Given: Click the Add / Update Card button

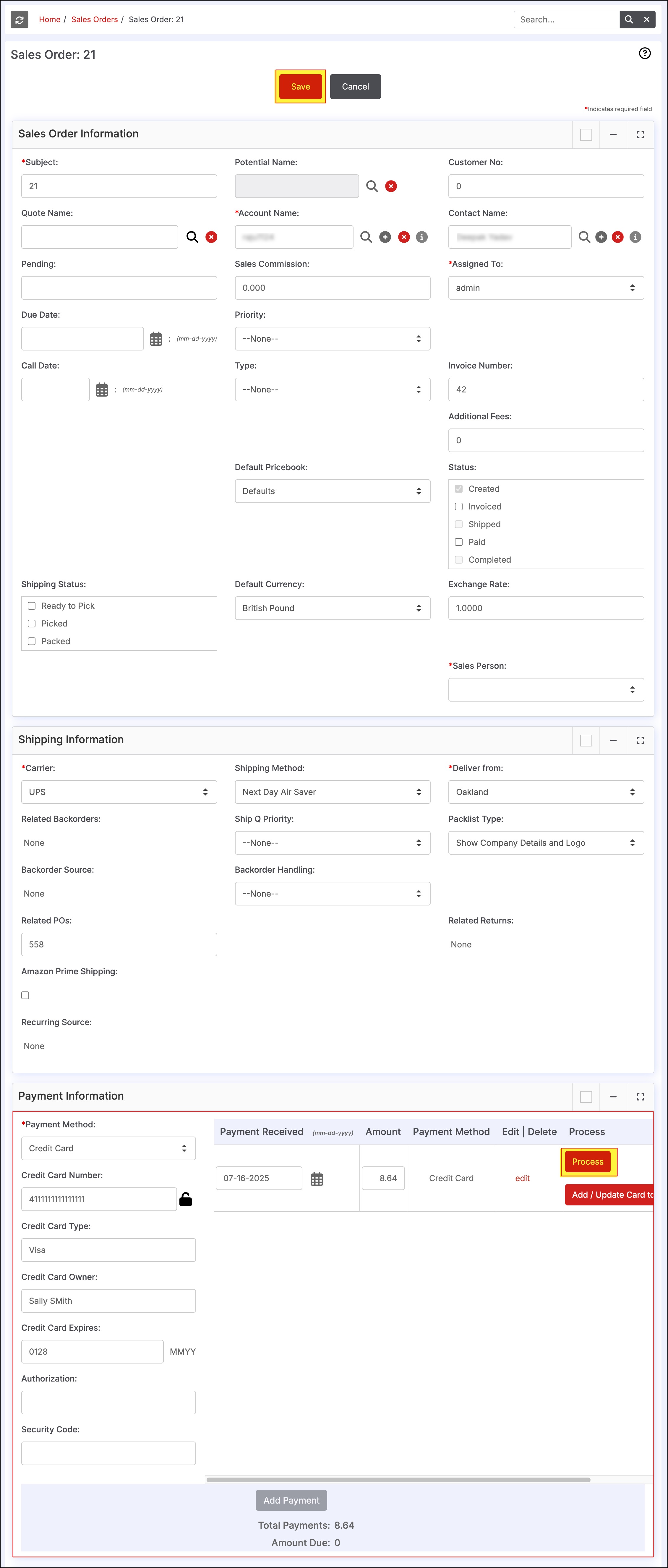Looking at the screenshot, I should tap(609, 1195).
